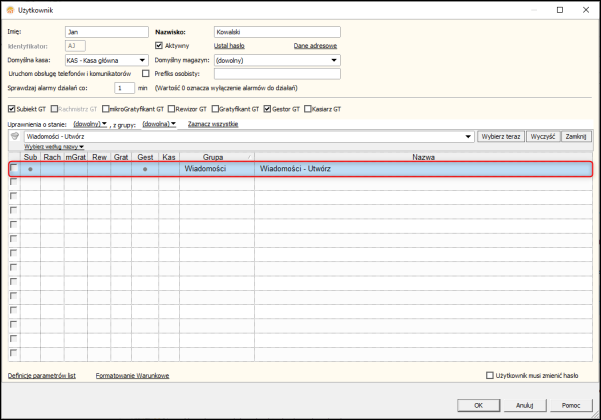601x420 pixels.
Task: Expand the Wiadomości - Utwórz filter combo box
Action: coord(468,136)
